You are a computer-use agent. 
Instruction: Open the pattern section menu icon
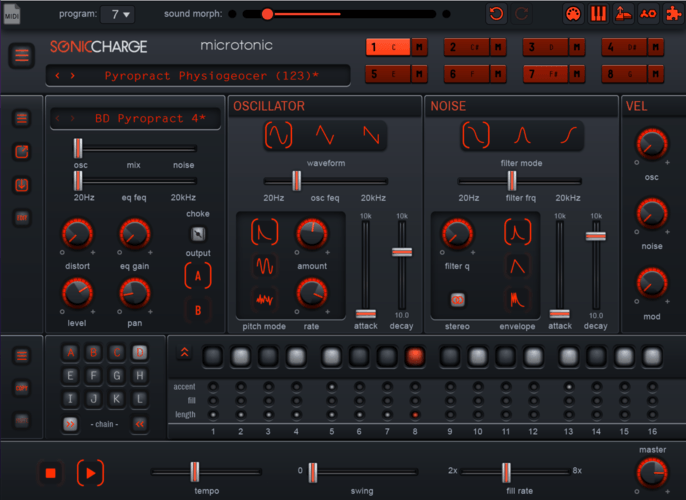pyautogui.click(x=22, y=355)
